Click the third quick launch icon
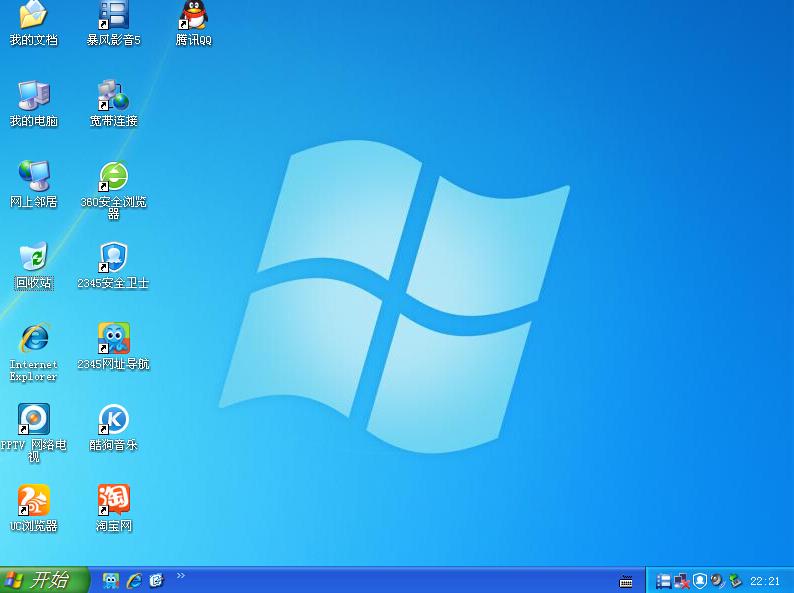 point(157,580)
